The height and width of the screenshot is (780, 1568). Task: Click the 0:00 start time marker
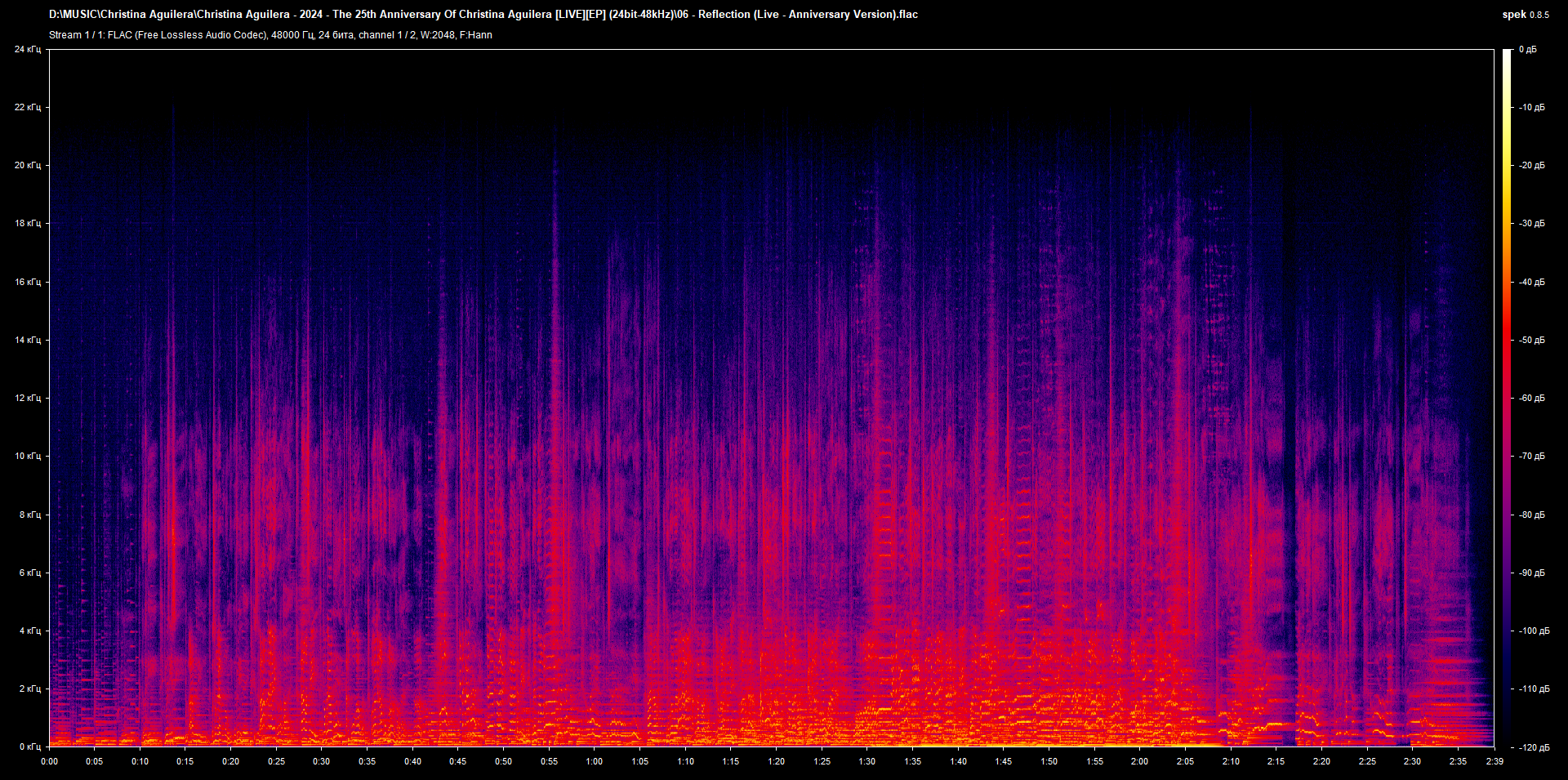tap(49, 760)
